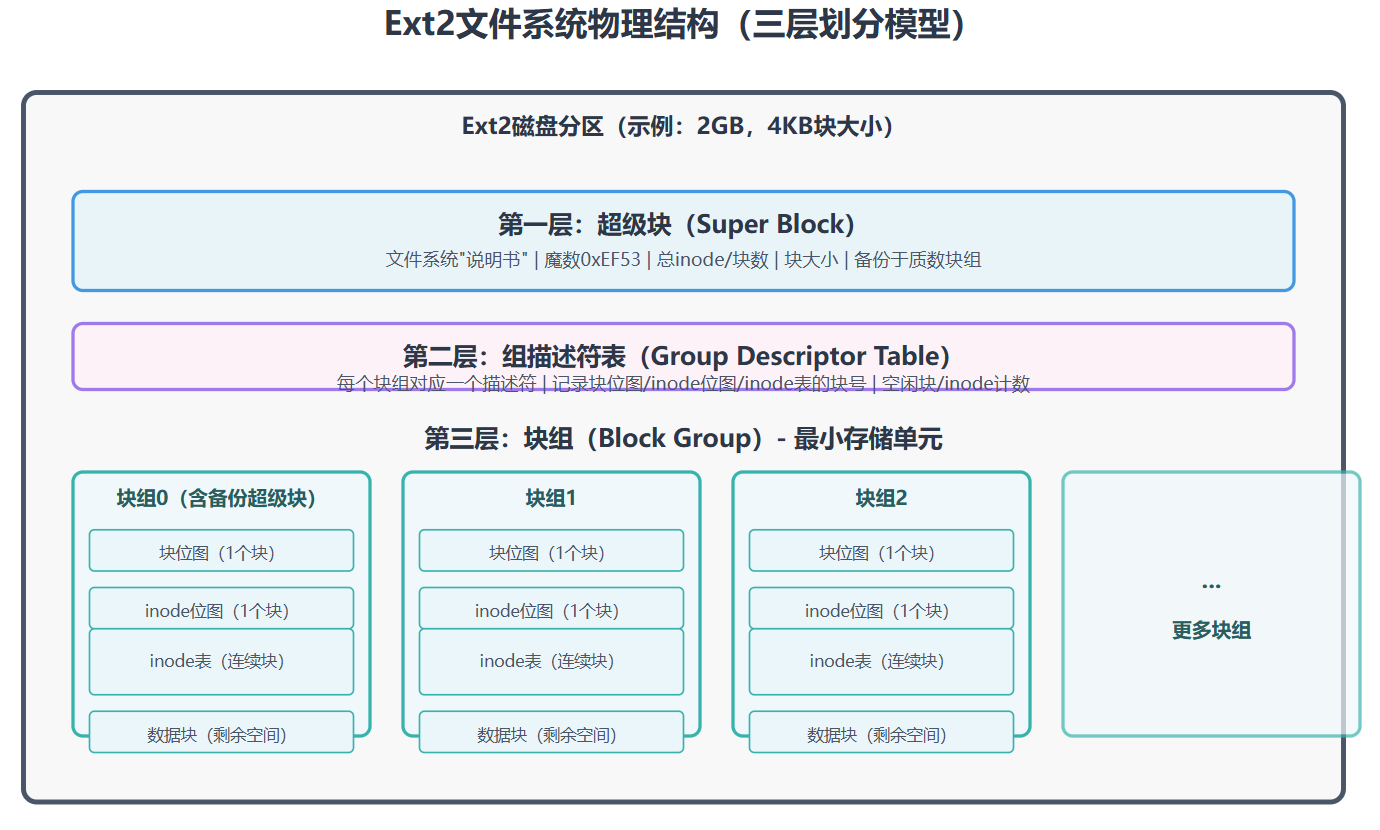
Task: Select the "块组2" heading
Action: click(881, 498)
